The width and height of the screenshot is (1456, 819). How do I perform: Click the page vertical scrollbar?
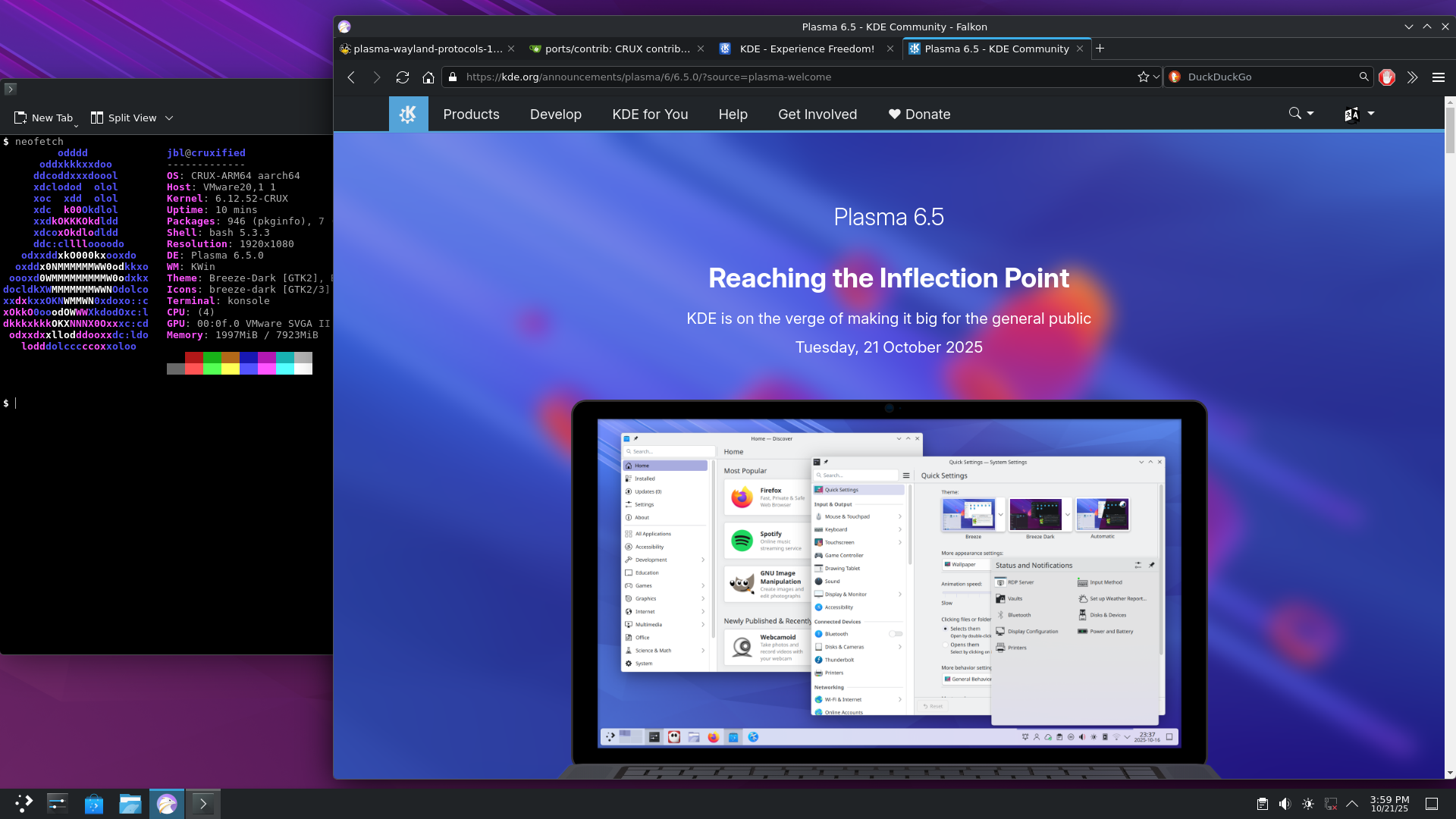pyautogui.click(x=1450, y=129)
